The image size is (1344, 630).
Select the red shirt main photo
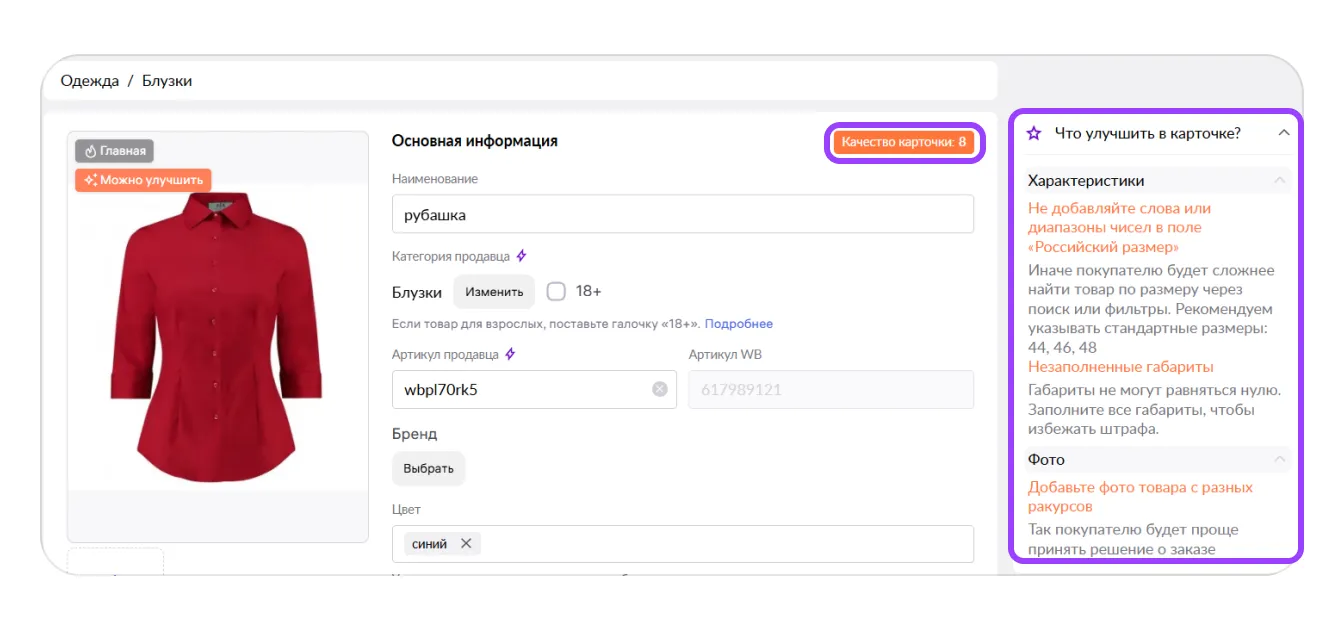click(x=218, y=337)
